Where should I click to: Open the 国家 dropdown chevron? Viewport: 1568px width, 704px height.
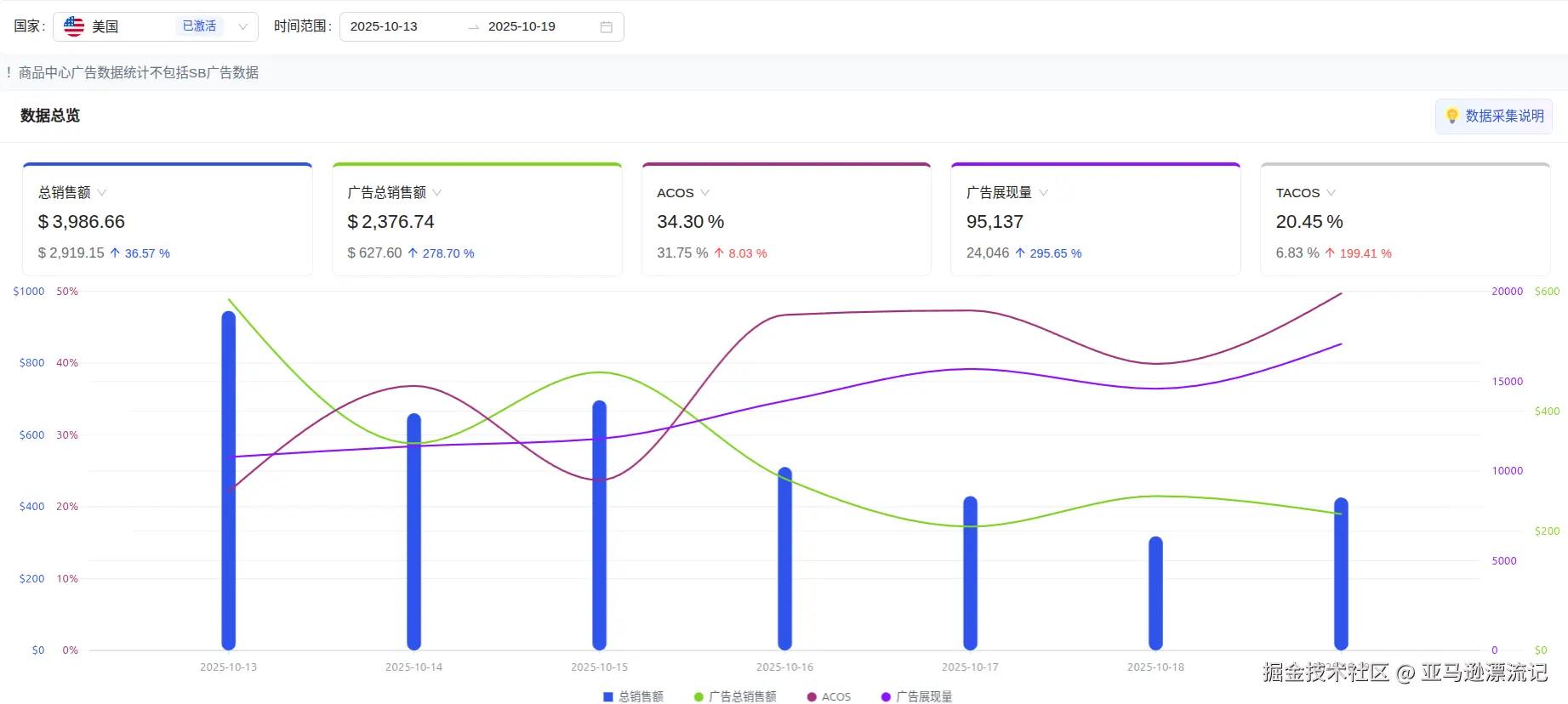coord(242,27)
